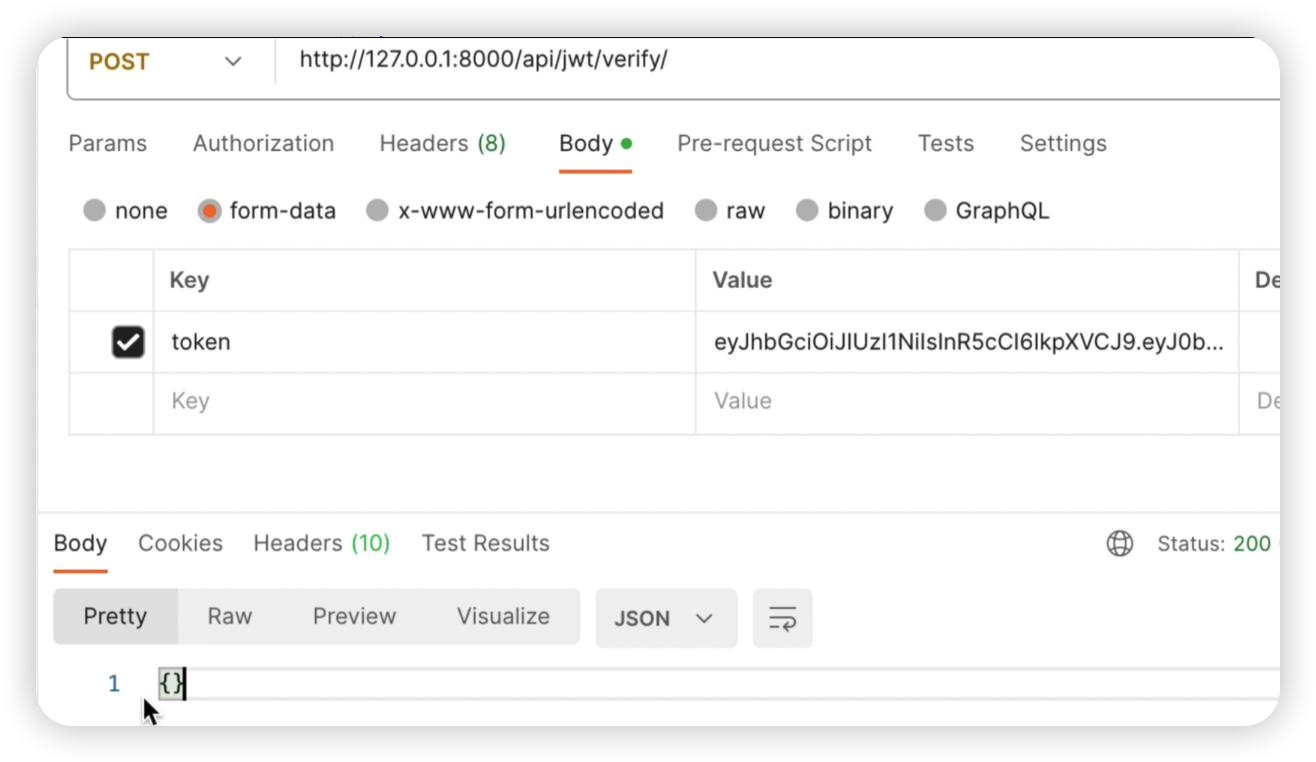Screen dimensions: 1316x762
Task: Open the Authorization tab
Action: click(x=263, y=143)
